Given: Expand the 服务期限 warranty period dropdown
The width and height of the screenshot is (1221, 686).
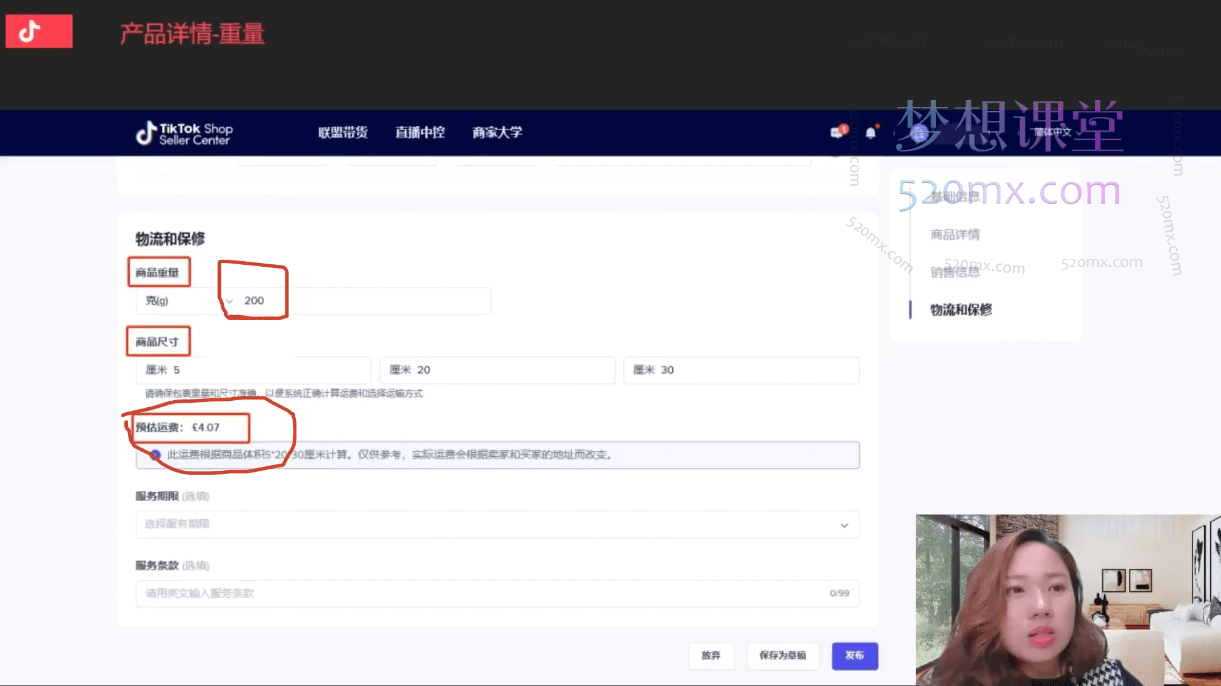Looking at the screenshot, I should coord(497,524).
